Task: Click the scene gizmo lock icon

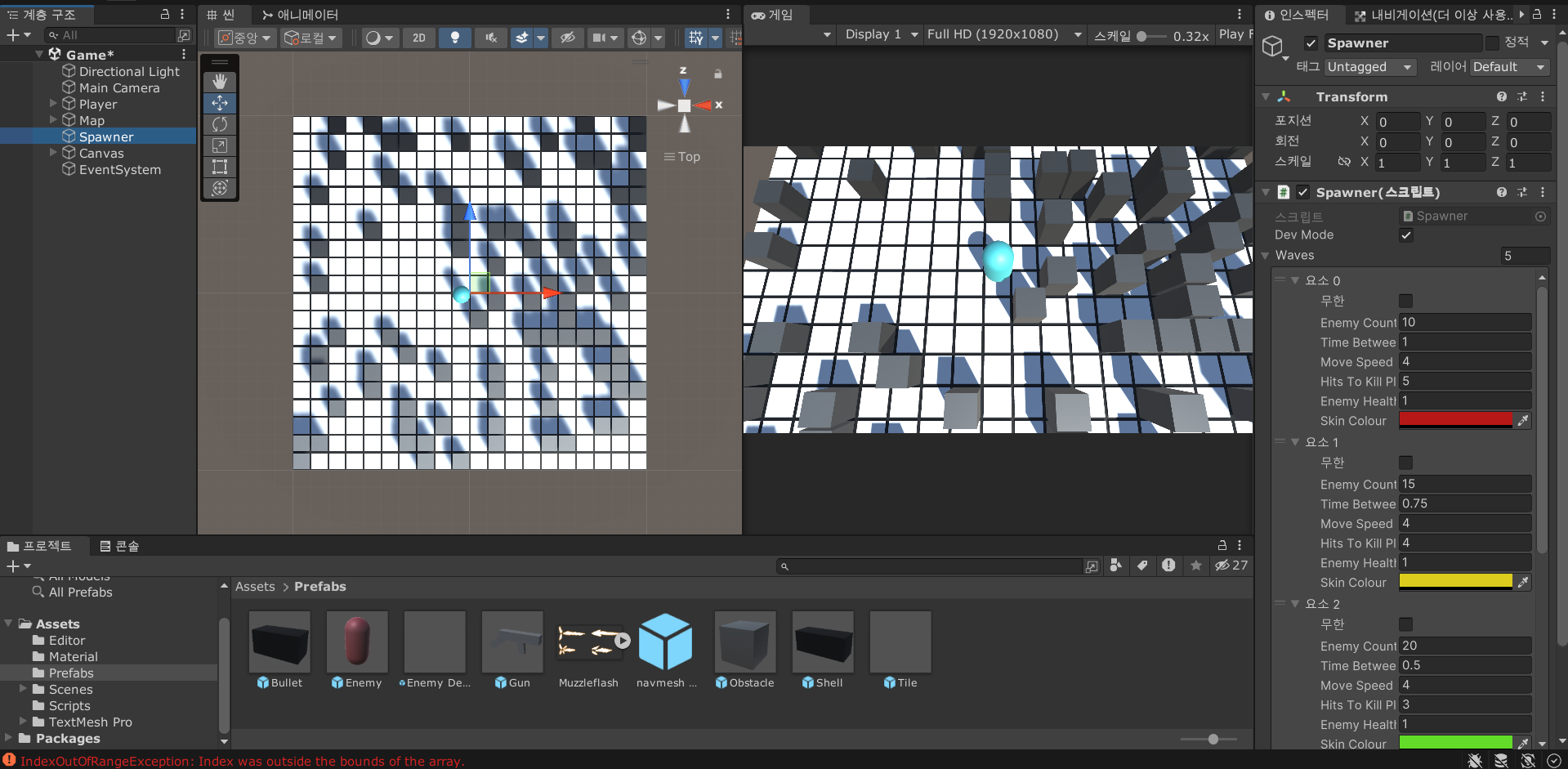Action: [x=718, y=74]
